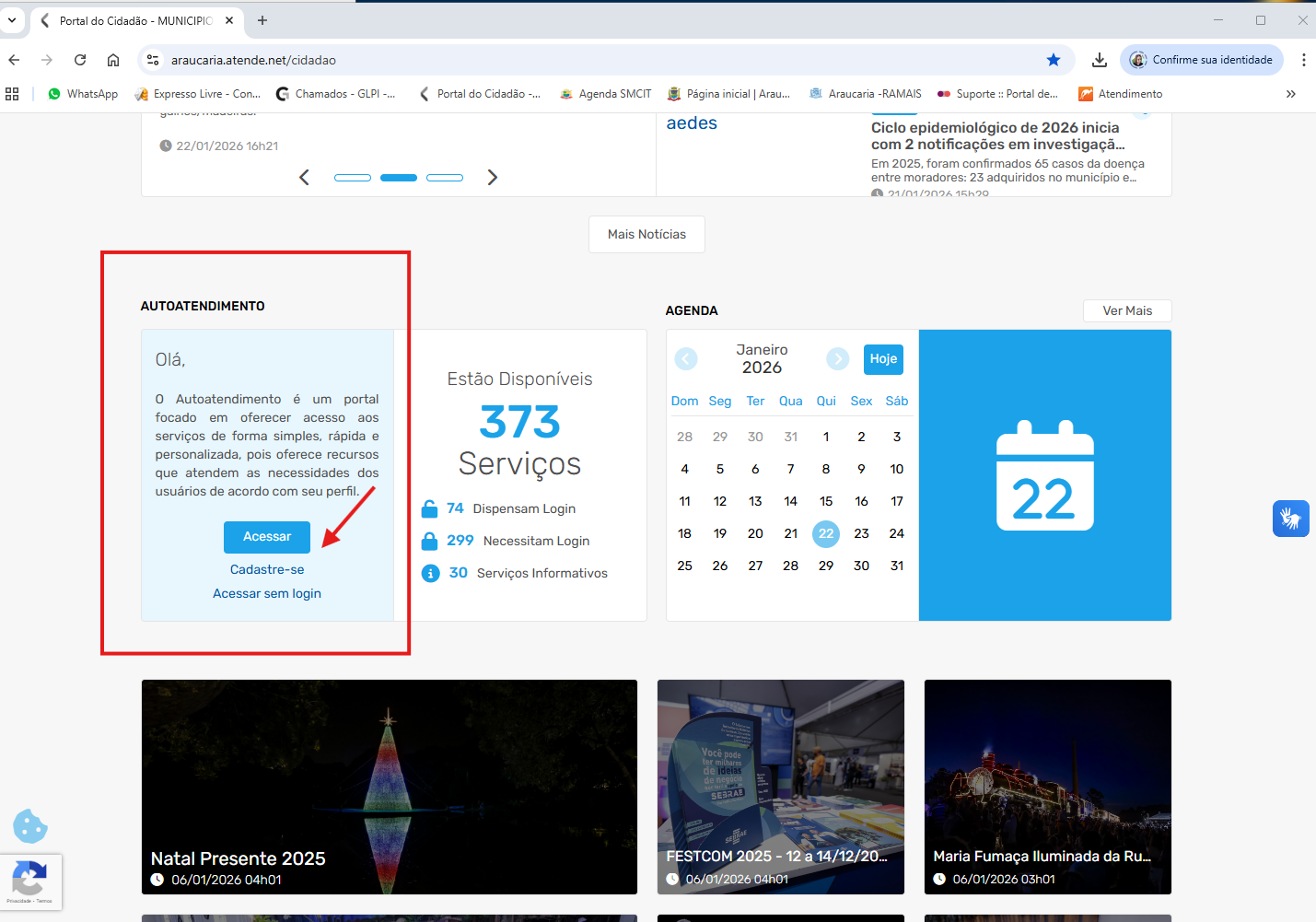Click the info icon for Serviços Informativos
Screen dimensions: 1316x922
pyautogui.click(x=430, y=573)
